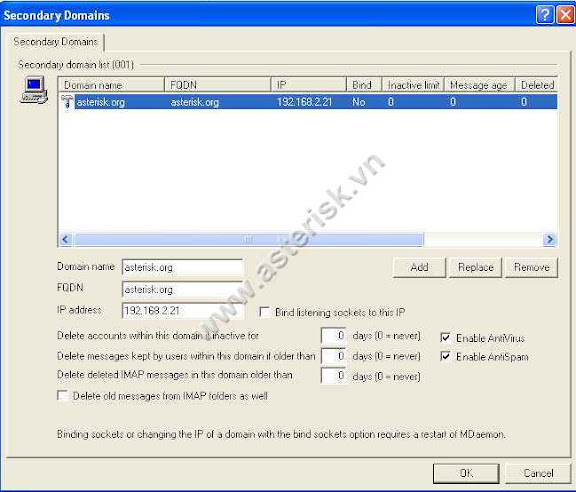Viewport: 576px width, 492px height.
Task: Click the left scroll arrow of domain list
Action: [65, 240]
